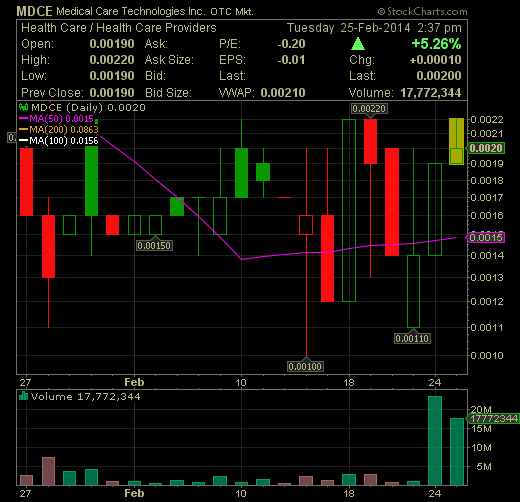The image size is (520, 502).
Task: Click the 17772344 volume axis tag
Action: click(493, 418)
